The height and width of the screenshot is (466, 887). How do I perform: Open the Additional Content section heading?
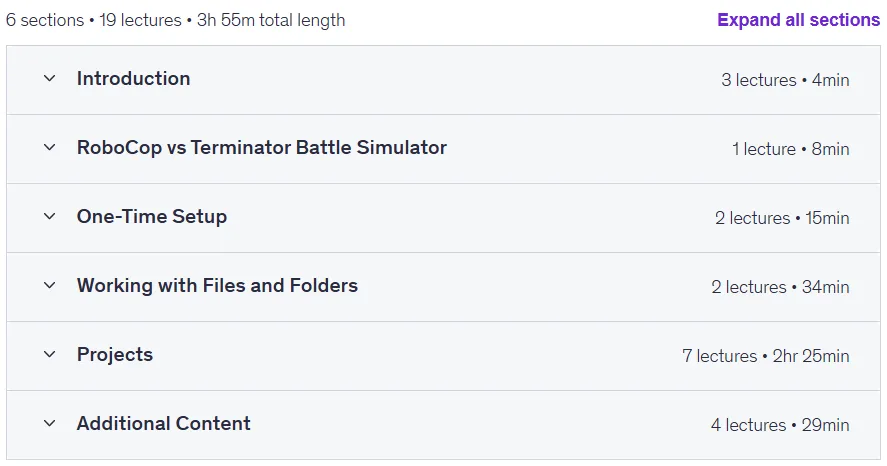pos(163,424)
